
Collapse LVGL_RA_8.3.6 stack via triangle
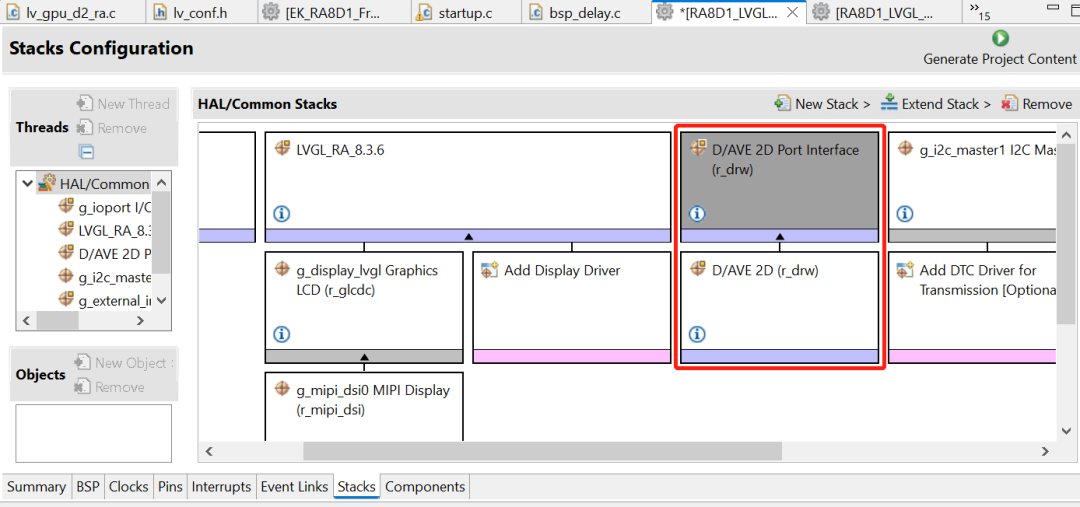pos(468,236)
